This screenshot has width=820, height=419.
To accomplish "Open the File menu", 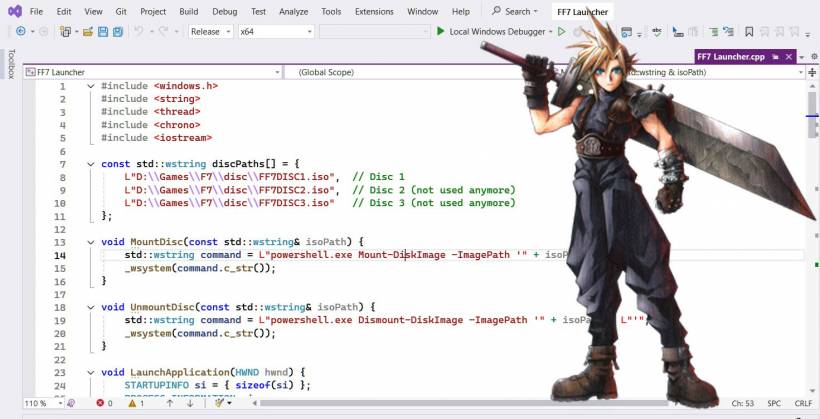I will click(37, 12).
